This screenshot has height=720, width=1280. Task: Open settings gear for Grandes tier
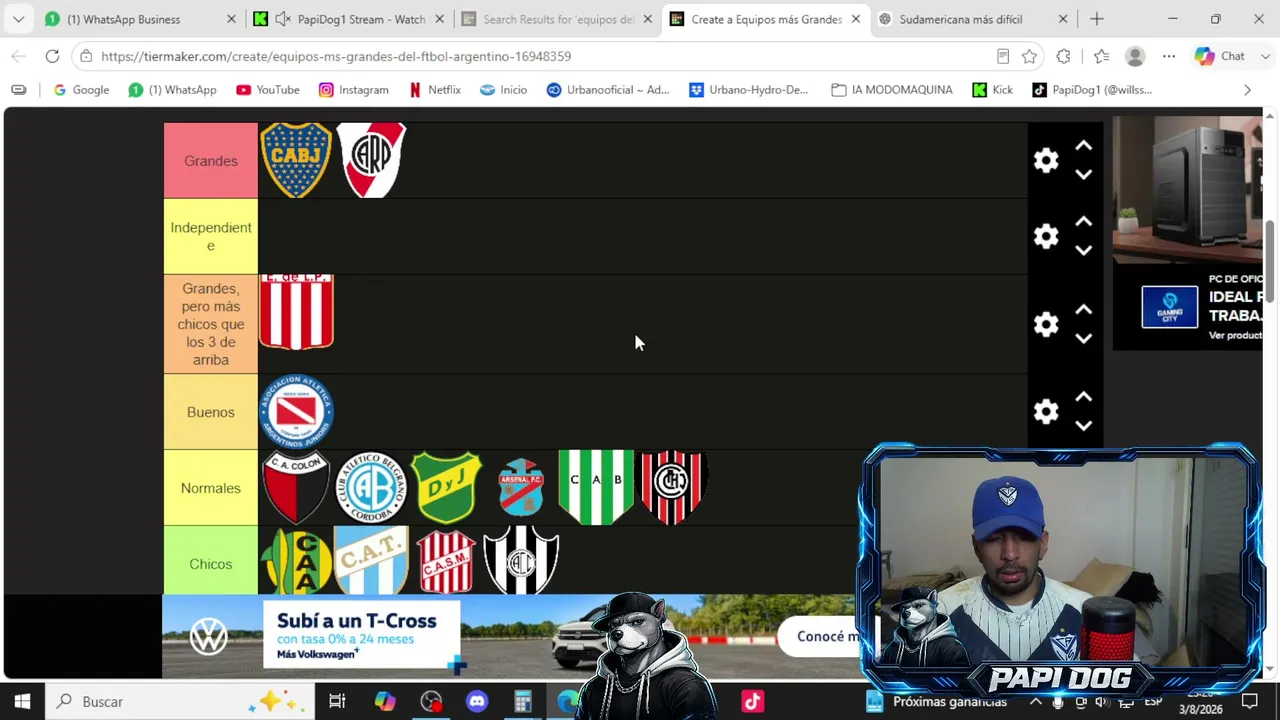(1046, 160)
